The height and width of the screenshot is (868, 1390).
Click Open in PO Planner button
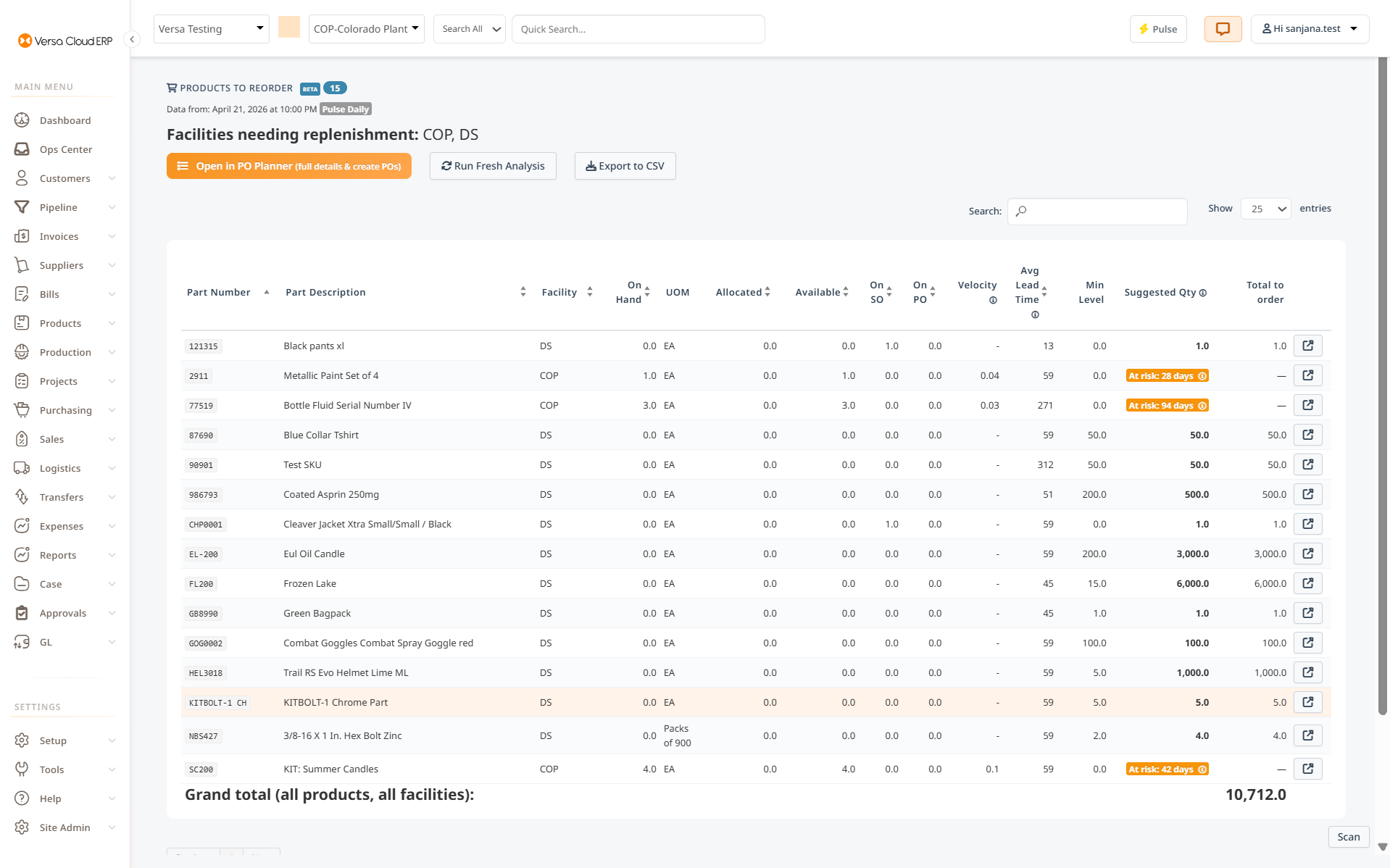[289, 166]
